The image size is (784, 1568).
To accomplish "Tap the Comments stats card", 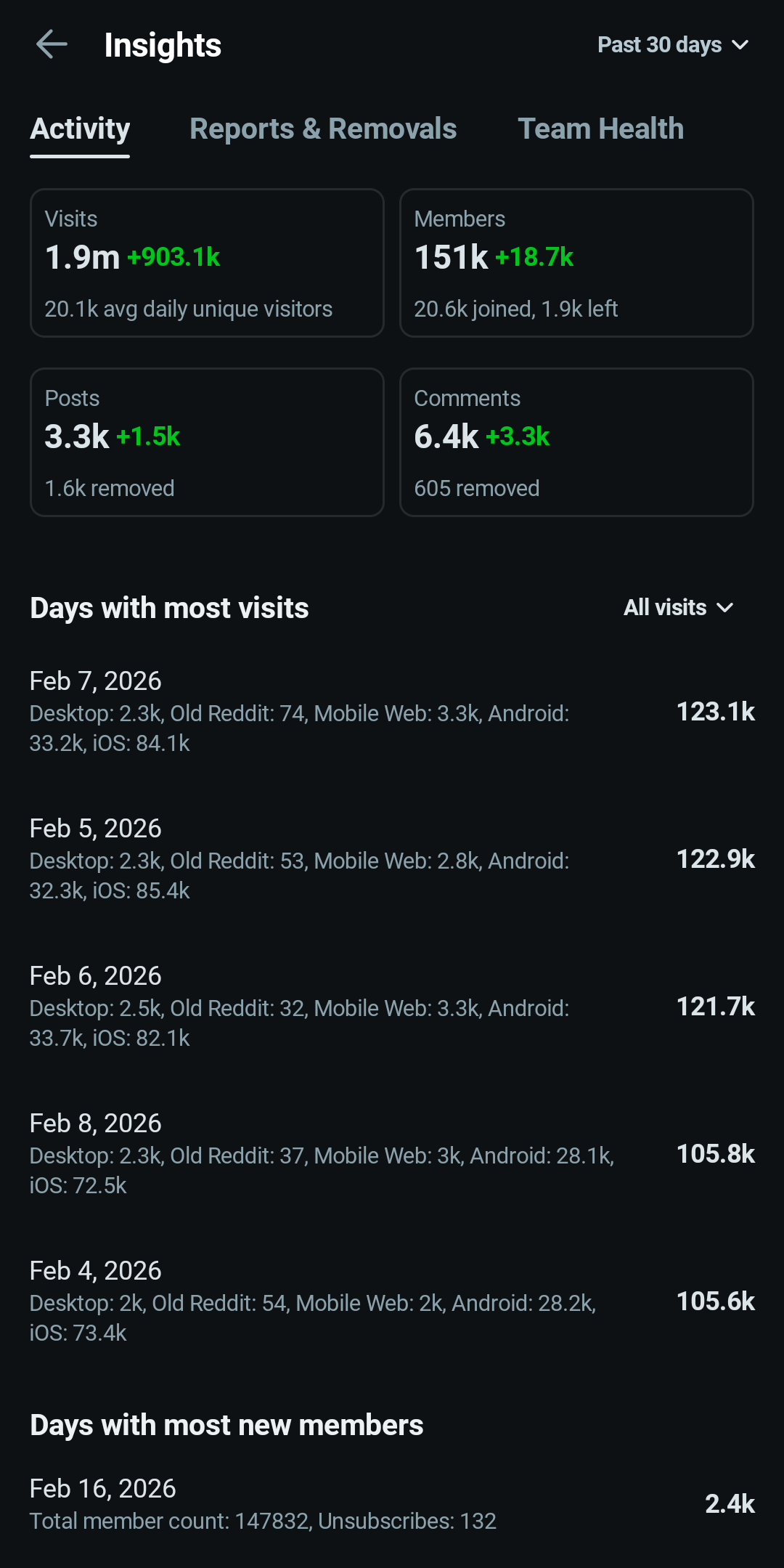I will (x=576, y=442).
